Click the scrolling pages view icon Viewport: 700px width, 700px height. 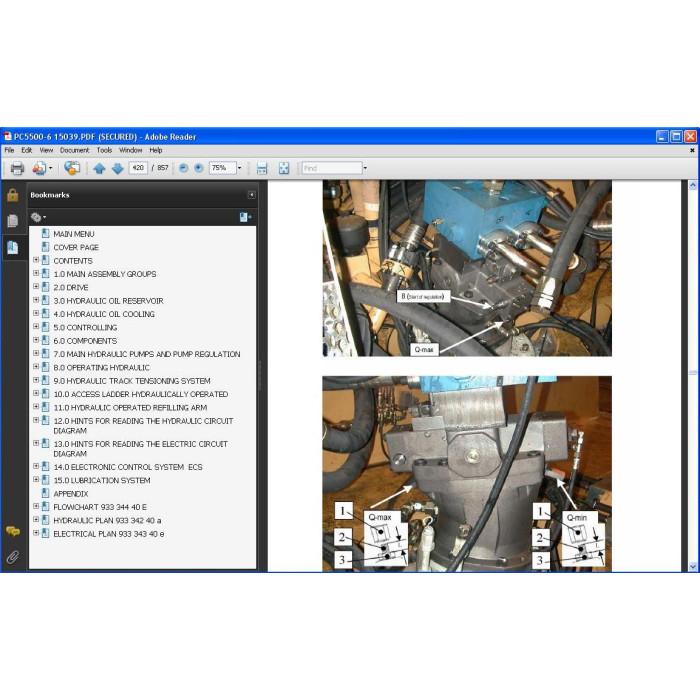(262, 168)
